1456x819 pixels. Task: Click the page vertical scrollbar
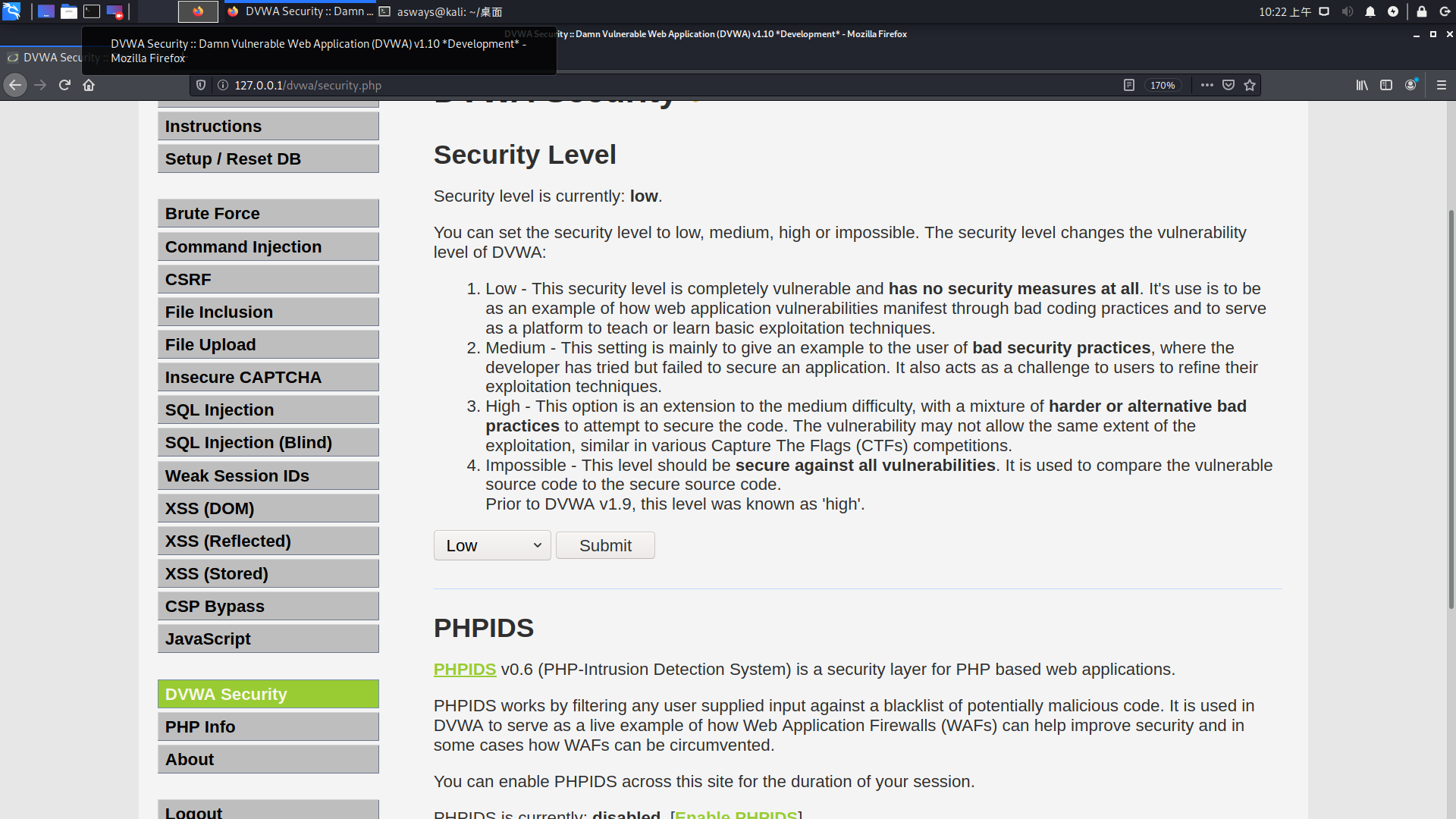pos(1451,409)
